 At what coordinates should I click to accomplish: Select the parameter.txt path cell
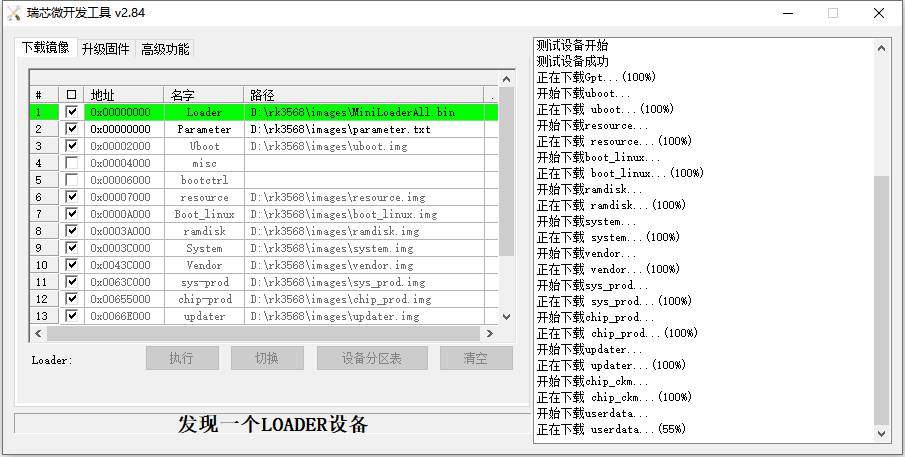(364, 129)
